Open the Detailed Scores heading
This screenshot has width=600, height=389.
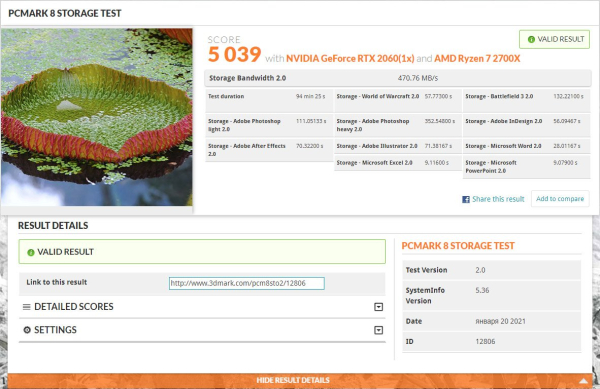[74, 307]
